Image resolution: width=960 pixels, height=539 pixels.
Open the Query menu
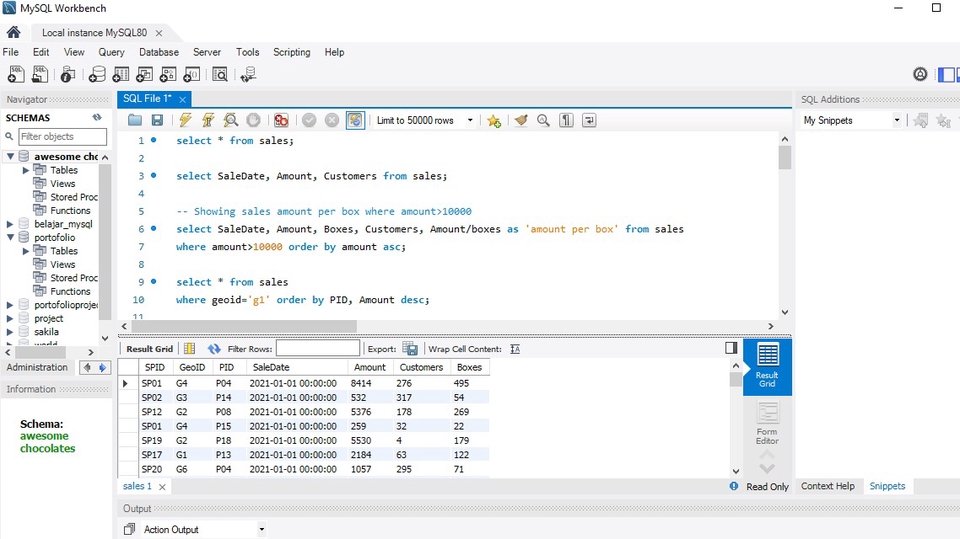coord(111,52)
